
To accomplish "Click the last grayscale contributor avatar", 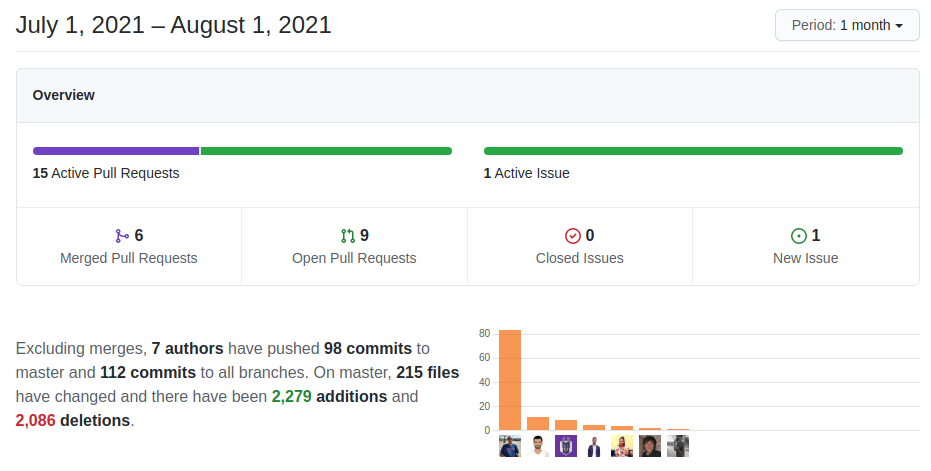I will [678, 446].
